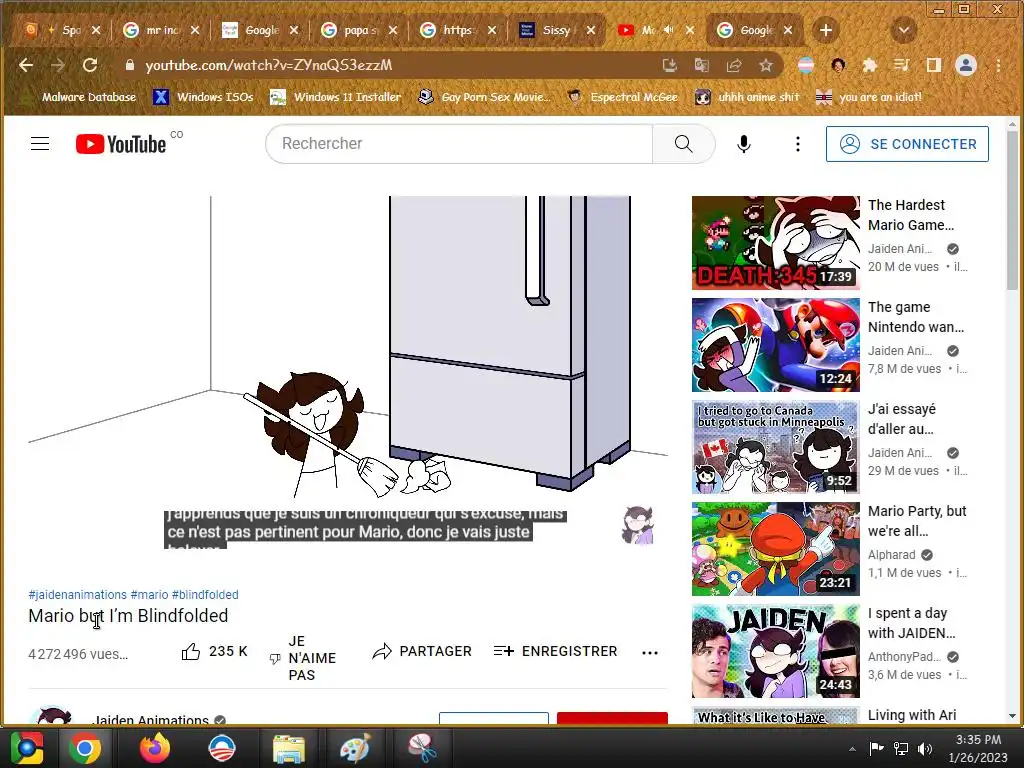The image size is (1024, 768).
Task: Save the video with ENREGISTRER
Action: point(555,651)
